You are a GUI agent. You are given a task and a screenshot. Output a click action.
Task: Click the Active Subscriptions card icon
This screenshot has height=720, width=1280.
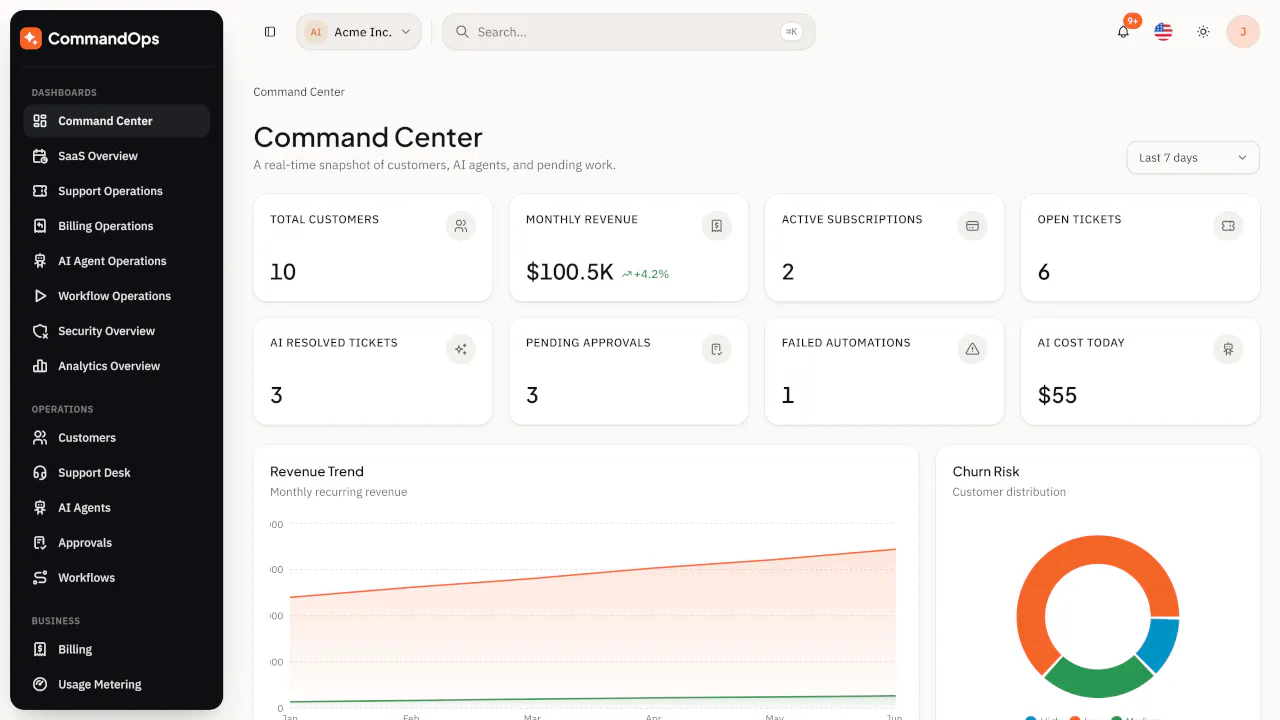(973, 226)
